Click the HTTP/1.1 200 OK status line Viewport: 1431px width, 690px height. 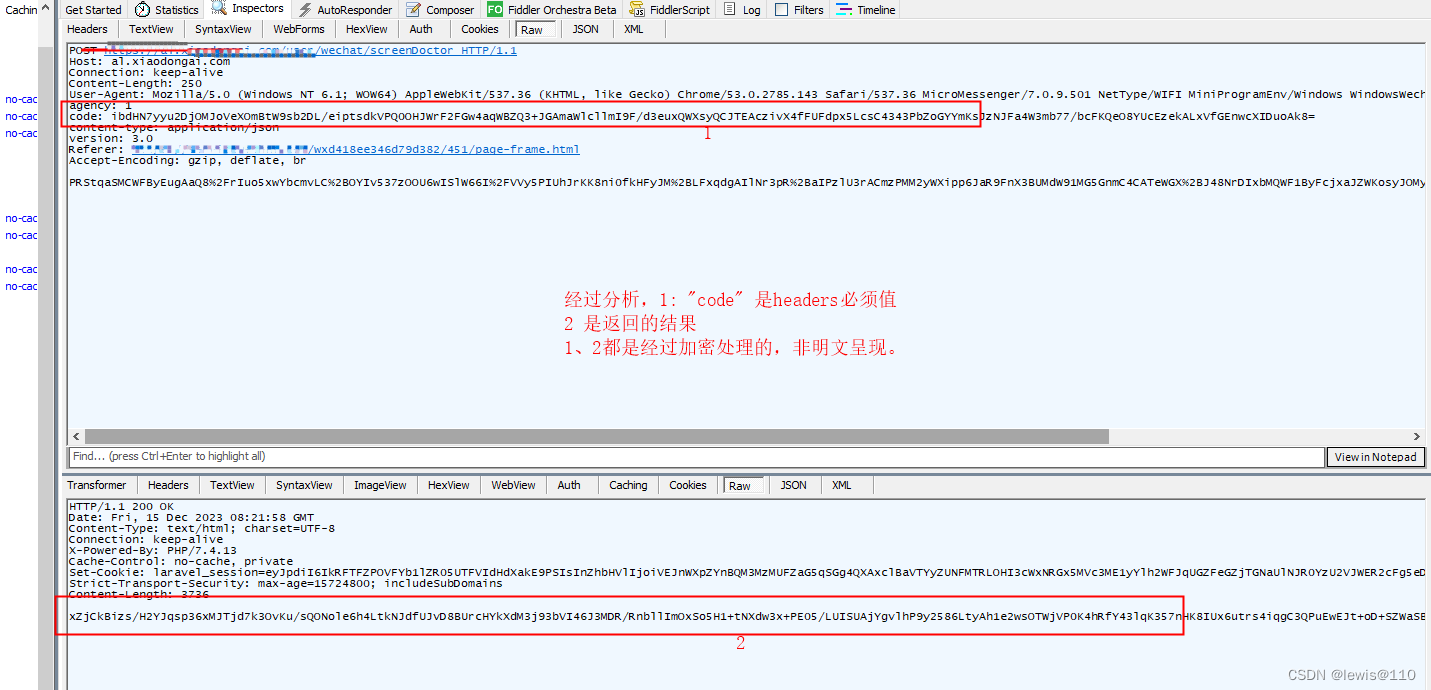coord(121,506)
